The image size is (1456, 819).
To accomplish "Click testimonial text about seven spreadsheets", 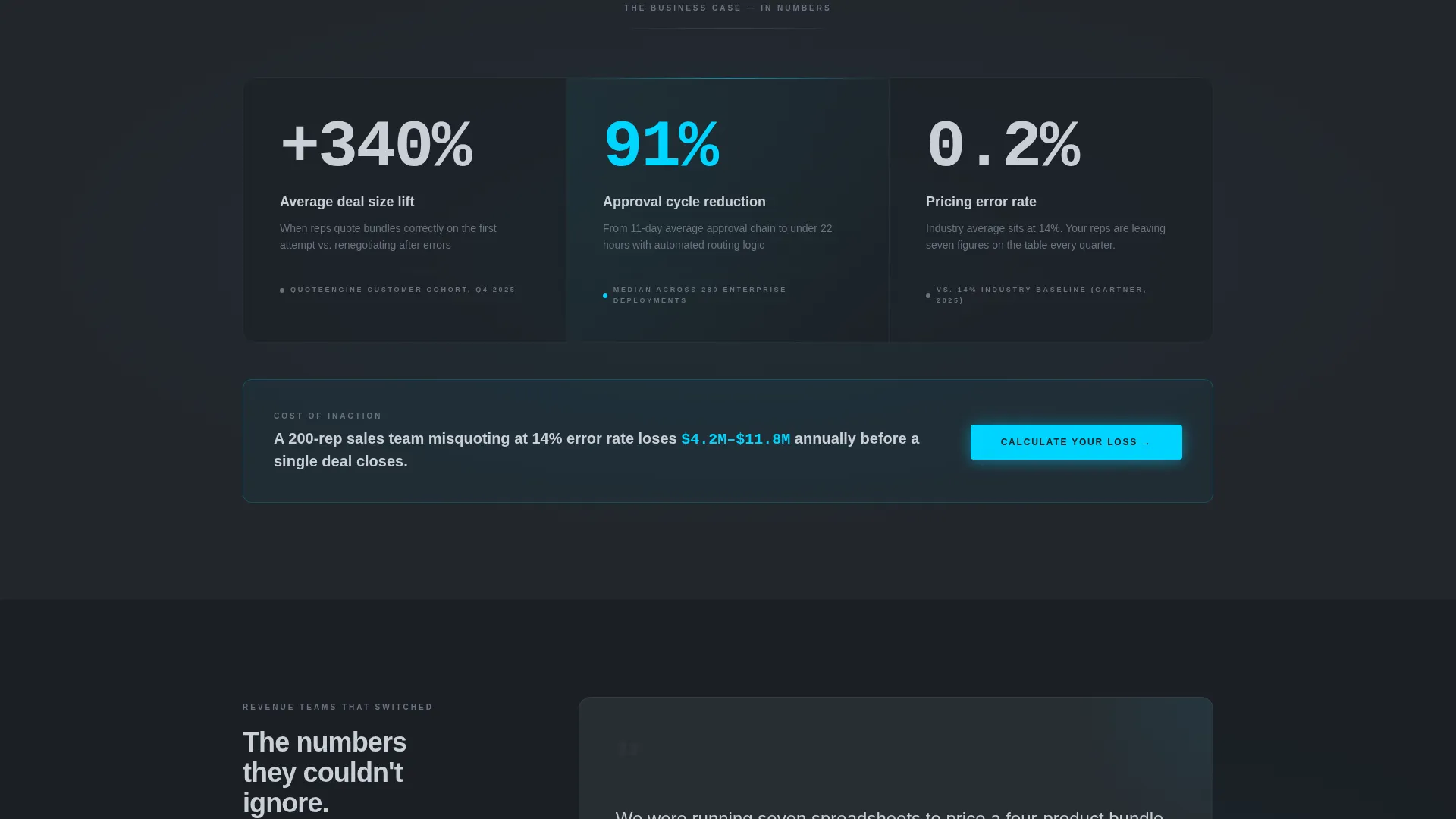I will click(x=889, y=814).
